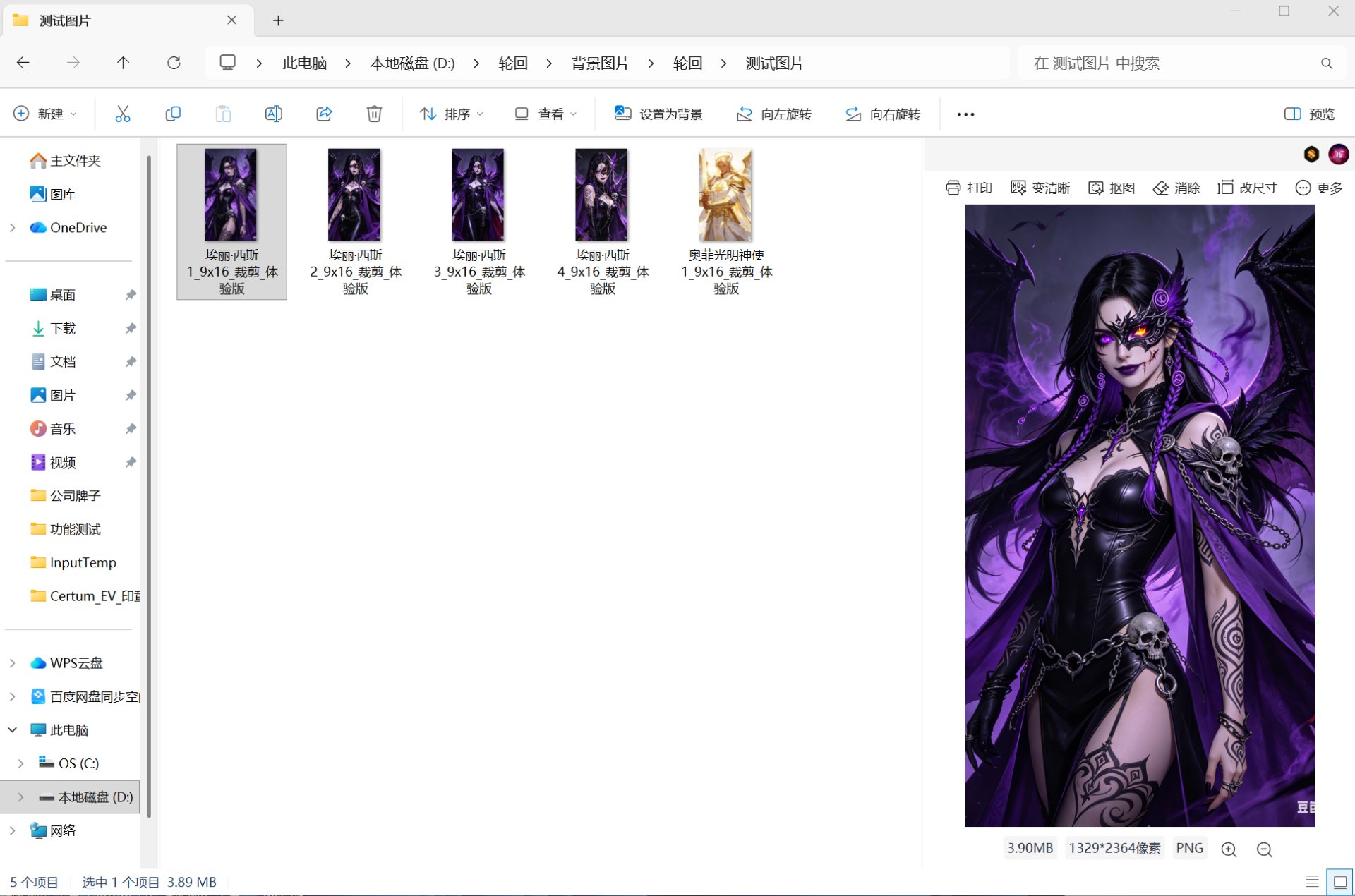Click the zoom in magnifier icon
Image resolution: width=1355 pixels, height=896 pixels.
[1229, 849]
